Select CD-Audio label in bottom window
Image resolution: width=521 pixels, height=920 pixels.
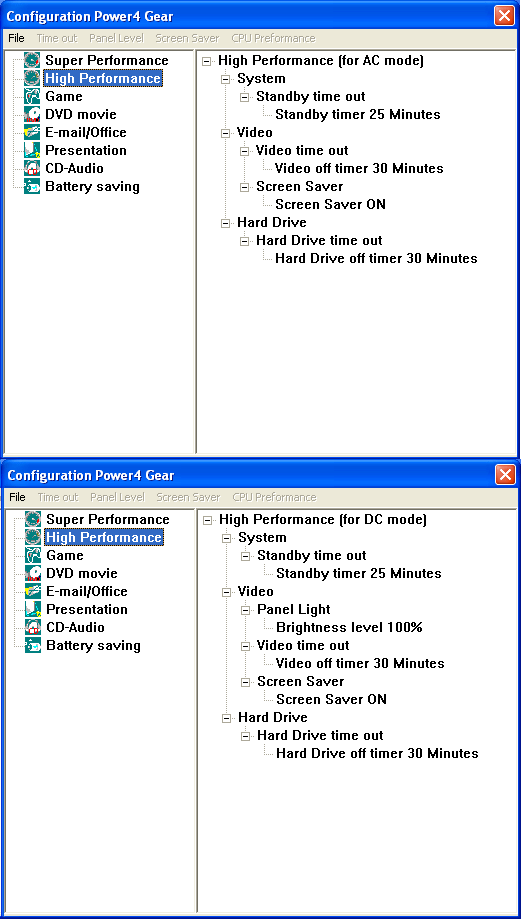click(x=76, y=627)
